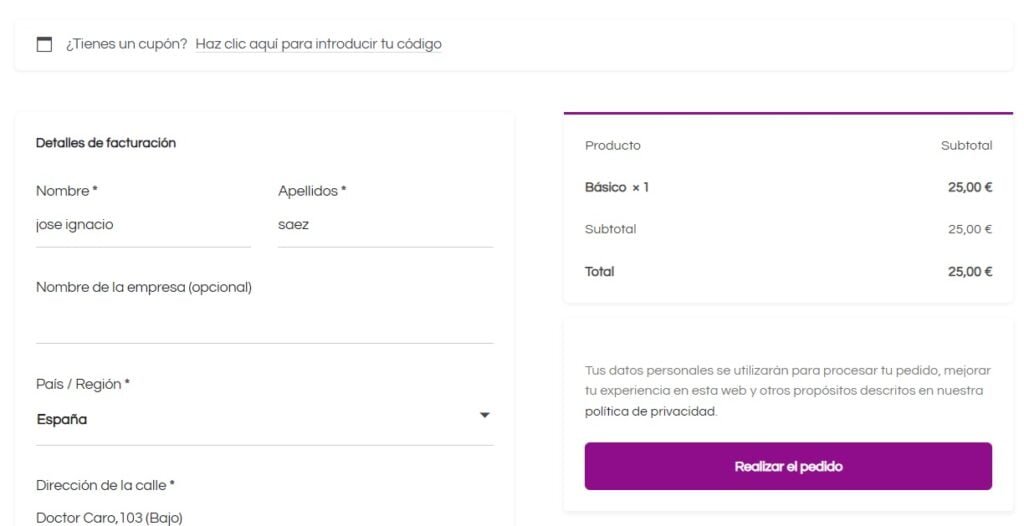Click the Producto column header
Viewport: 1024px width, 526px height.
(x=613, y=146)
